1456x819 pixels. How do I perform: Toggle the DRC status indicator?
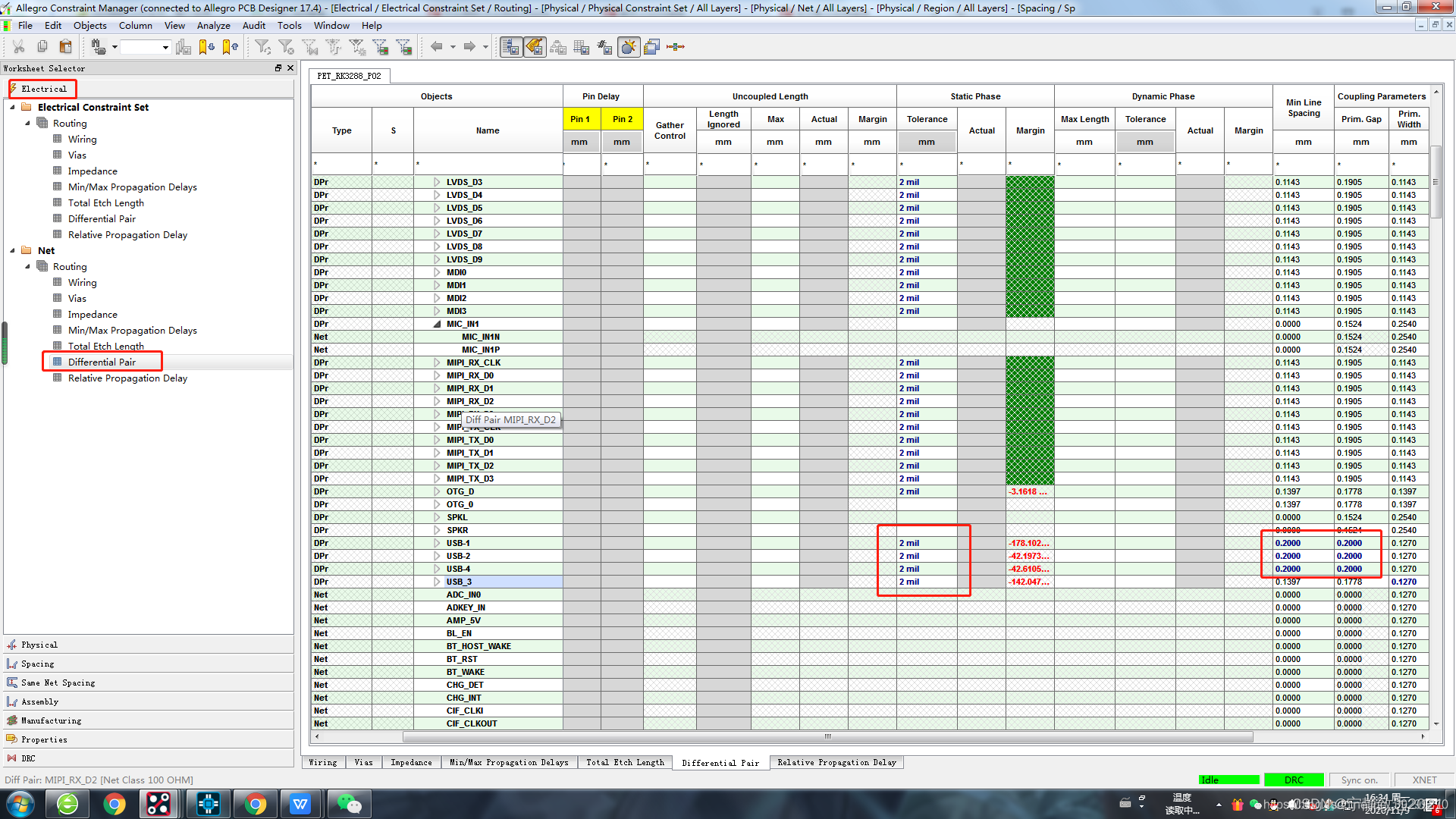click(x=1294, y=780)
